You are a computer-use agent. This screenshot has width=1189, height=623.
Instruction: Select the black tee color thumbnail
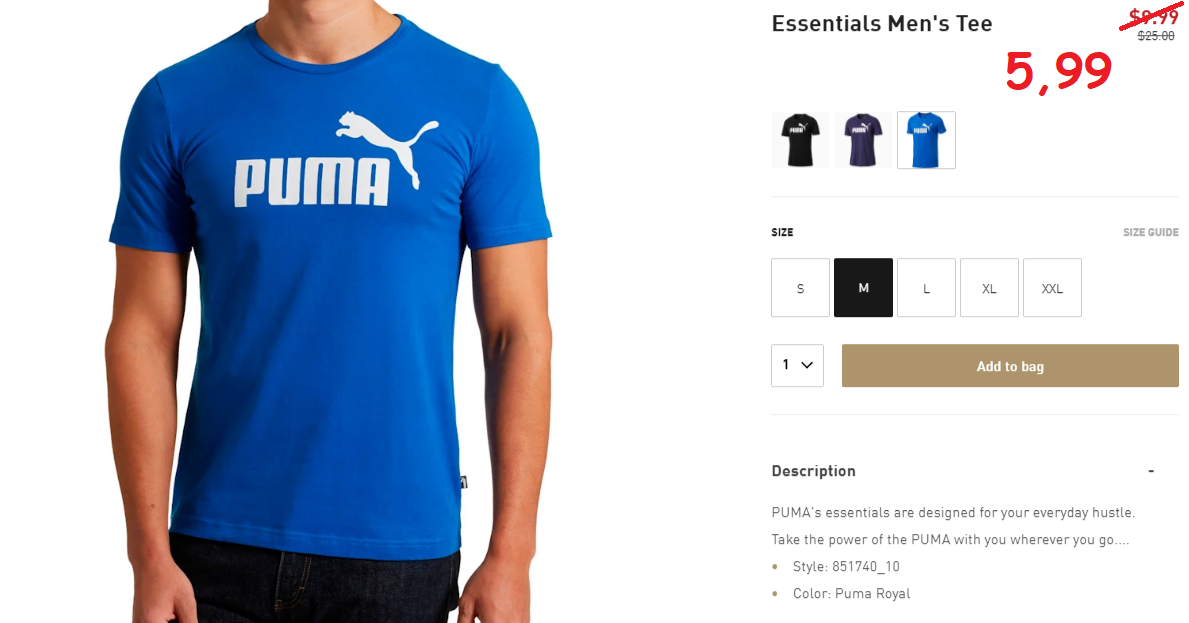tap(800, 140)
